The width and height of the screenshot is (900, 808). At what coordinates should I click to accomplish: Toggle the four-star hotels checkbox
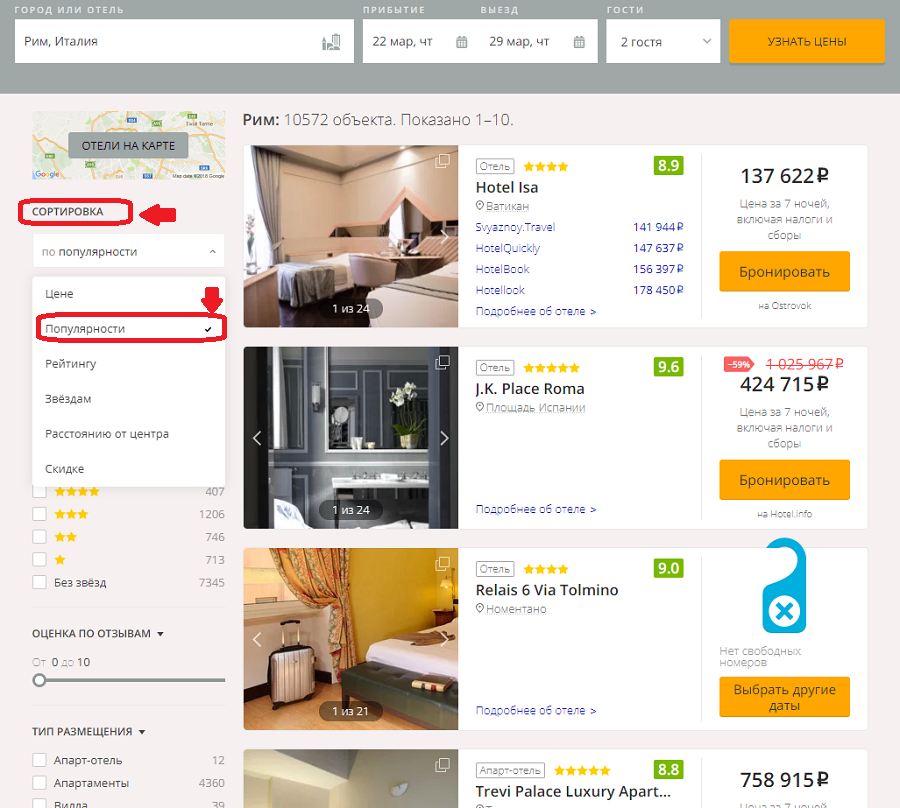pos(40,491)
